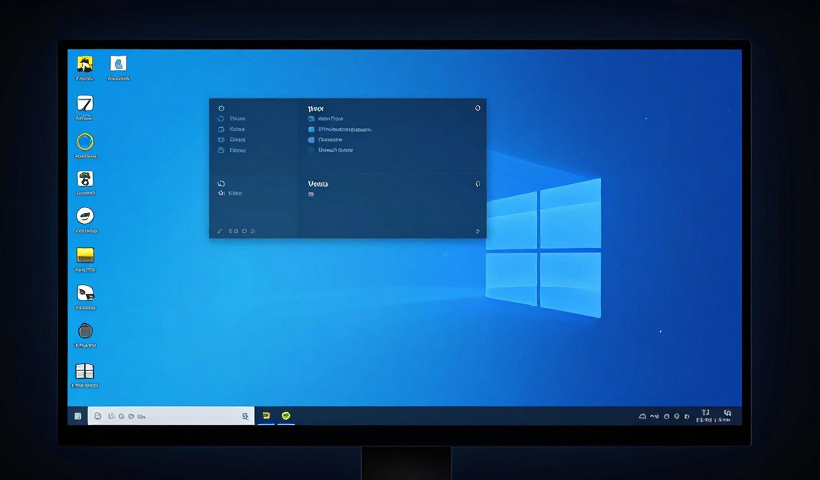Screen dimensions: 820x480
Task: Click inside the taskbar search box
Action: [171, 416]
